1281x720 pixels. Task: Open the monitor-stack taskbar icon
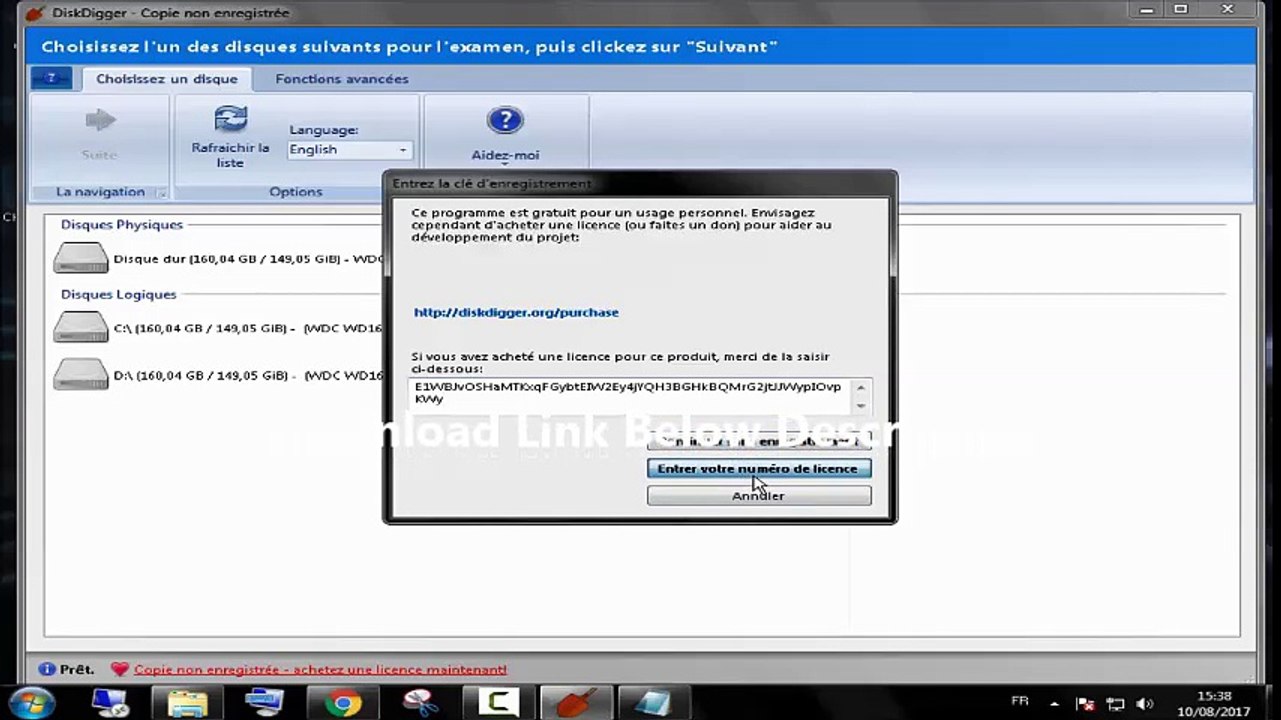[x=265, y=703]
